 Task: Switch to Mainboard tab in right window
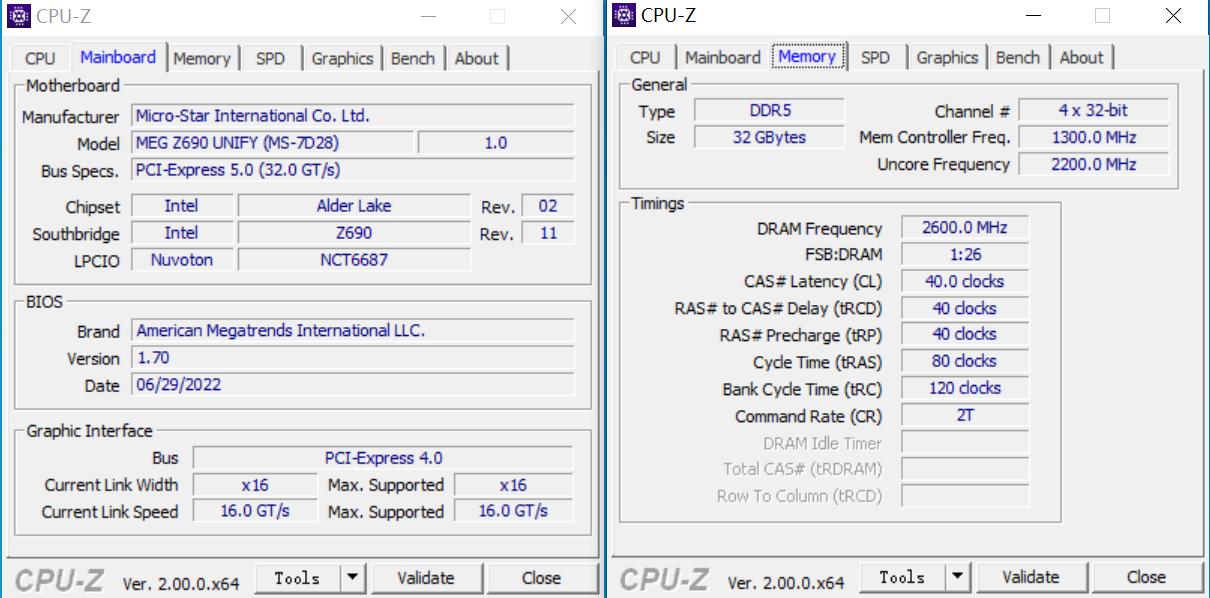coord(723,57)
